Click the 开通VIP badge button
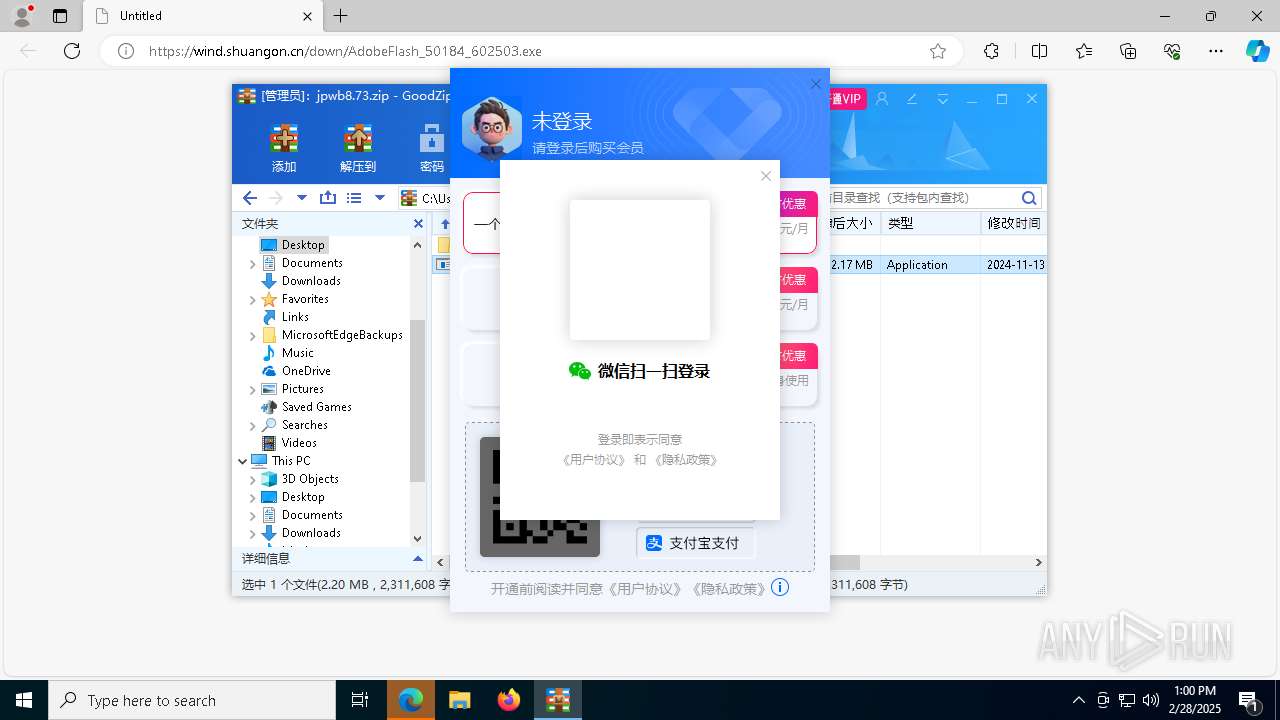 (848, 99)
